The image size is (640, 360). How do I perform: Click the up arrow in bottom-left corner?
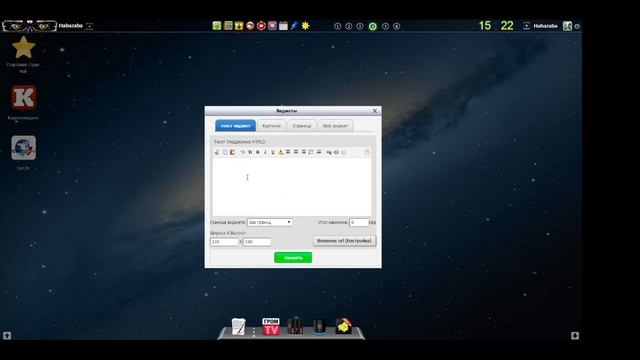[x=7, y=336]
